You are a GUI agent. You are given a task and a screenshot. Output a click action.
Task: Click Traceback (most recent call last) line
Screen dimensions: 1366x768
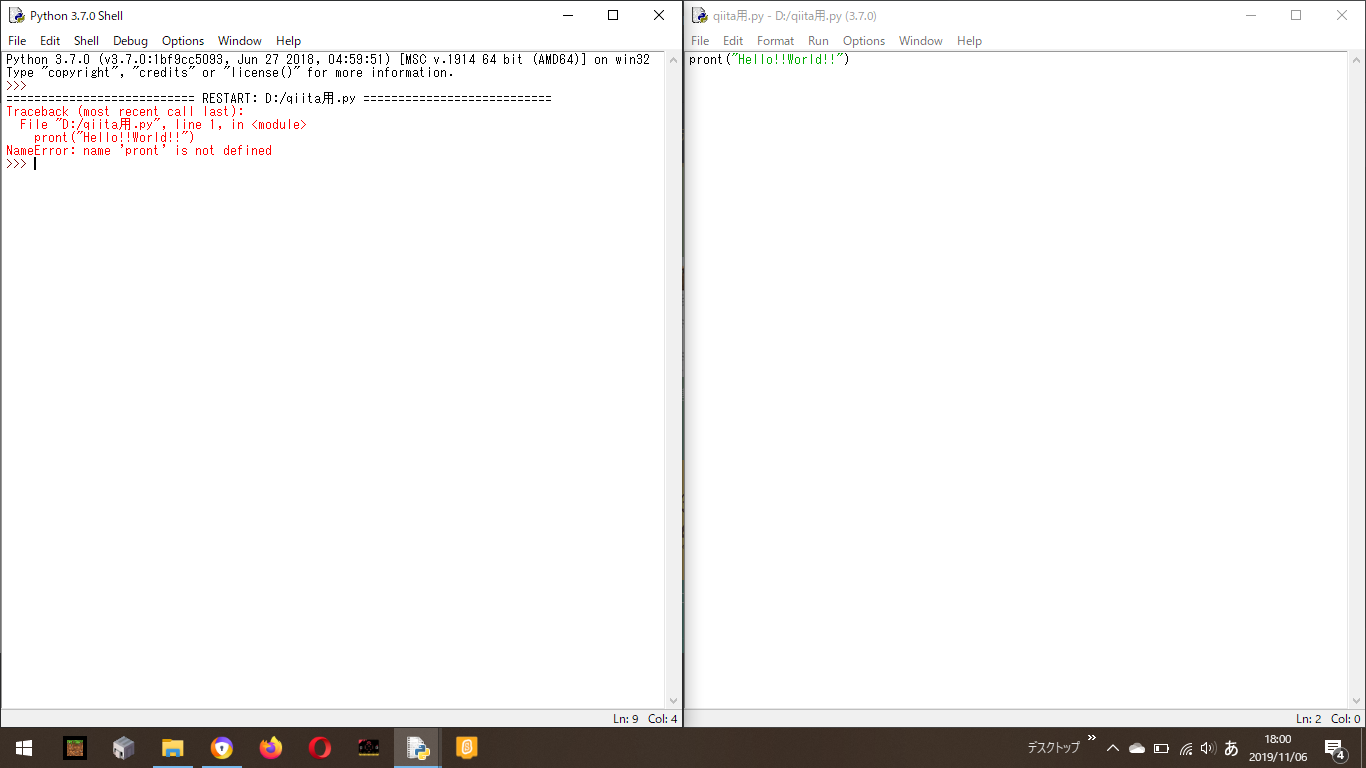[125, 112]
